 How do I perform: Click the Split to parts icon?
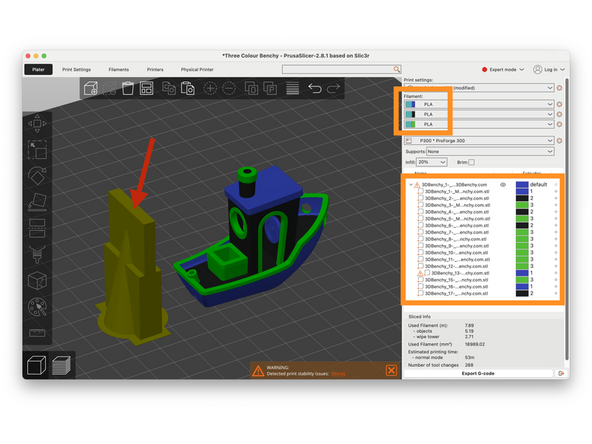[270, 88]
